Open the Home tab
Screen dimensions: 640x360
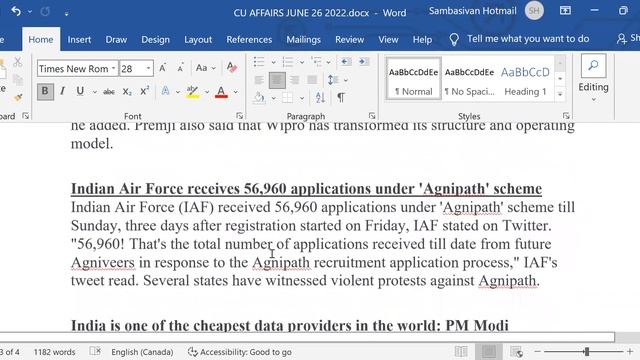41,40
